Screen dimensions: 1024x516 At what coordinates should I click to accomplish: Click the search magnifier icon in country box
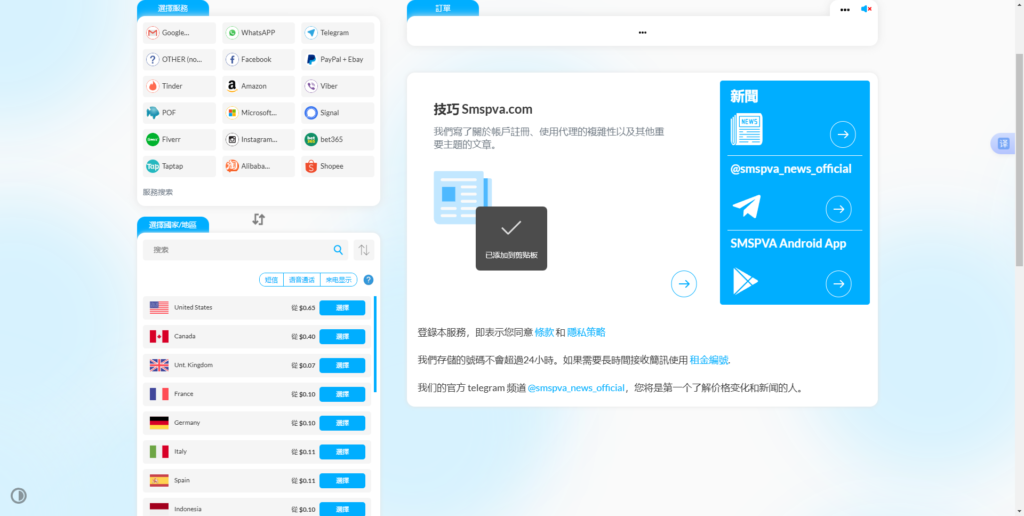[338, 250]
